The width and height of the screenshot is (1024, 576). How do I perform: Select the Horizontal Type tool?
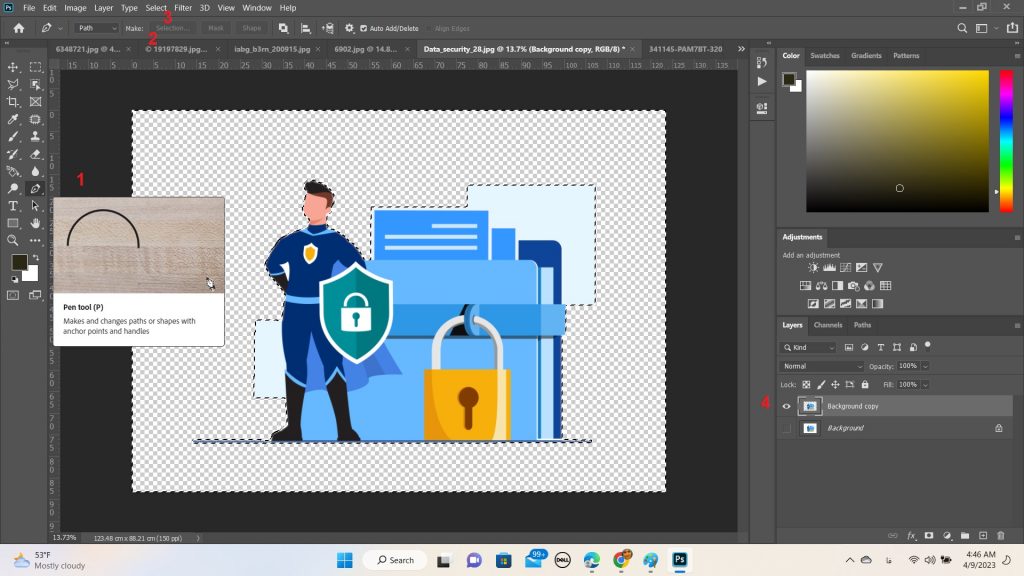14,205
